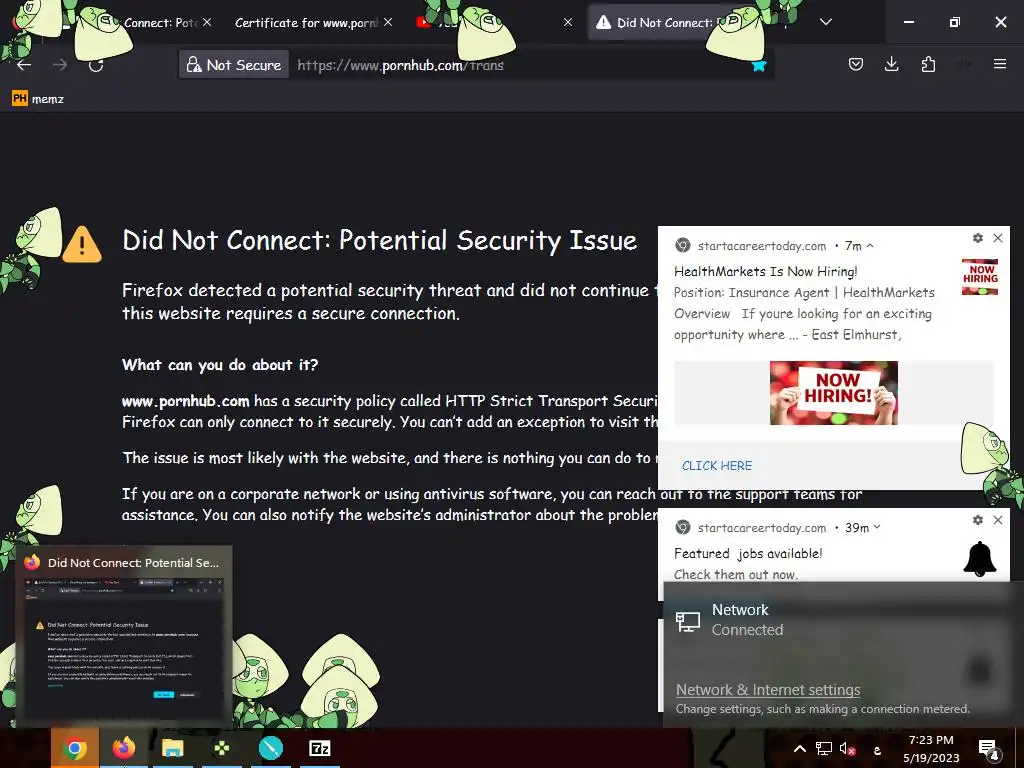Show hidden tray icons chevron
The height and width of the screenshot is (768, 1024).
pos(799,748)
